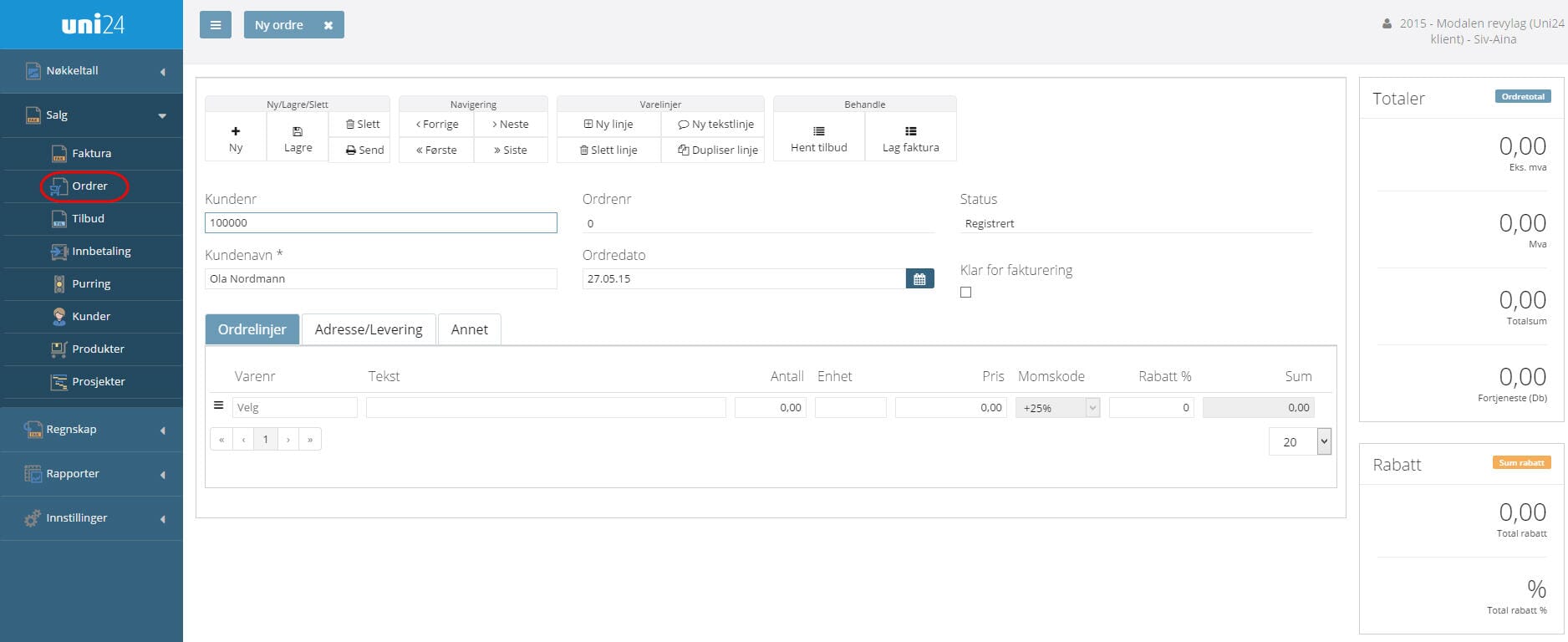Click the order line drag handle icon
1568x642 pixels.
(219, 405)
